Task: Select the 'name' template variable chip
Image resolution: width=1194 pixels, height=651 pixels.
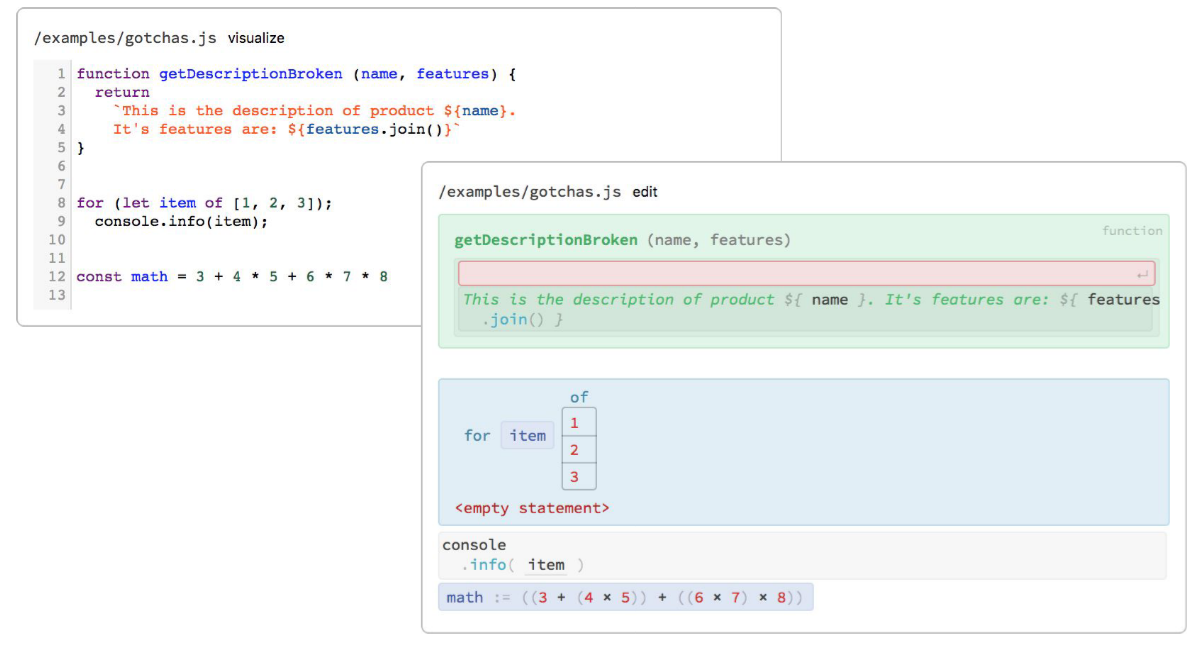Action: [x=830, y=299]
